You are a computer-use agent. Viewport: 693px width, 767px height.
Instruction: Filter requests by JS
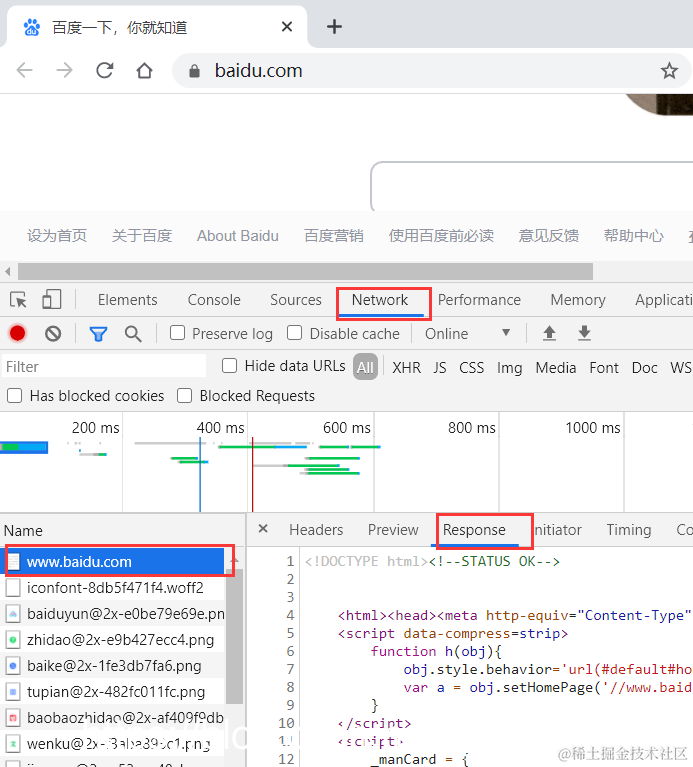440,367
